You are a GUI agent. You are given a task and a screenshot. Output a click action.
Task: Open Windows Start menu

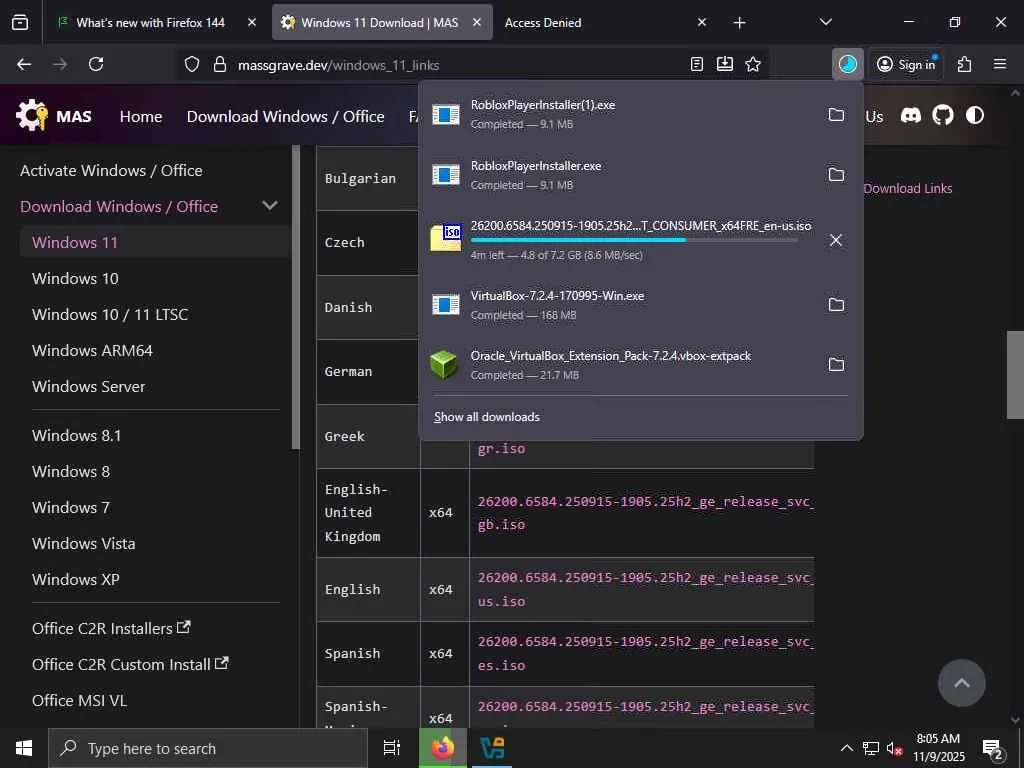click(x=24, y=748)
